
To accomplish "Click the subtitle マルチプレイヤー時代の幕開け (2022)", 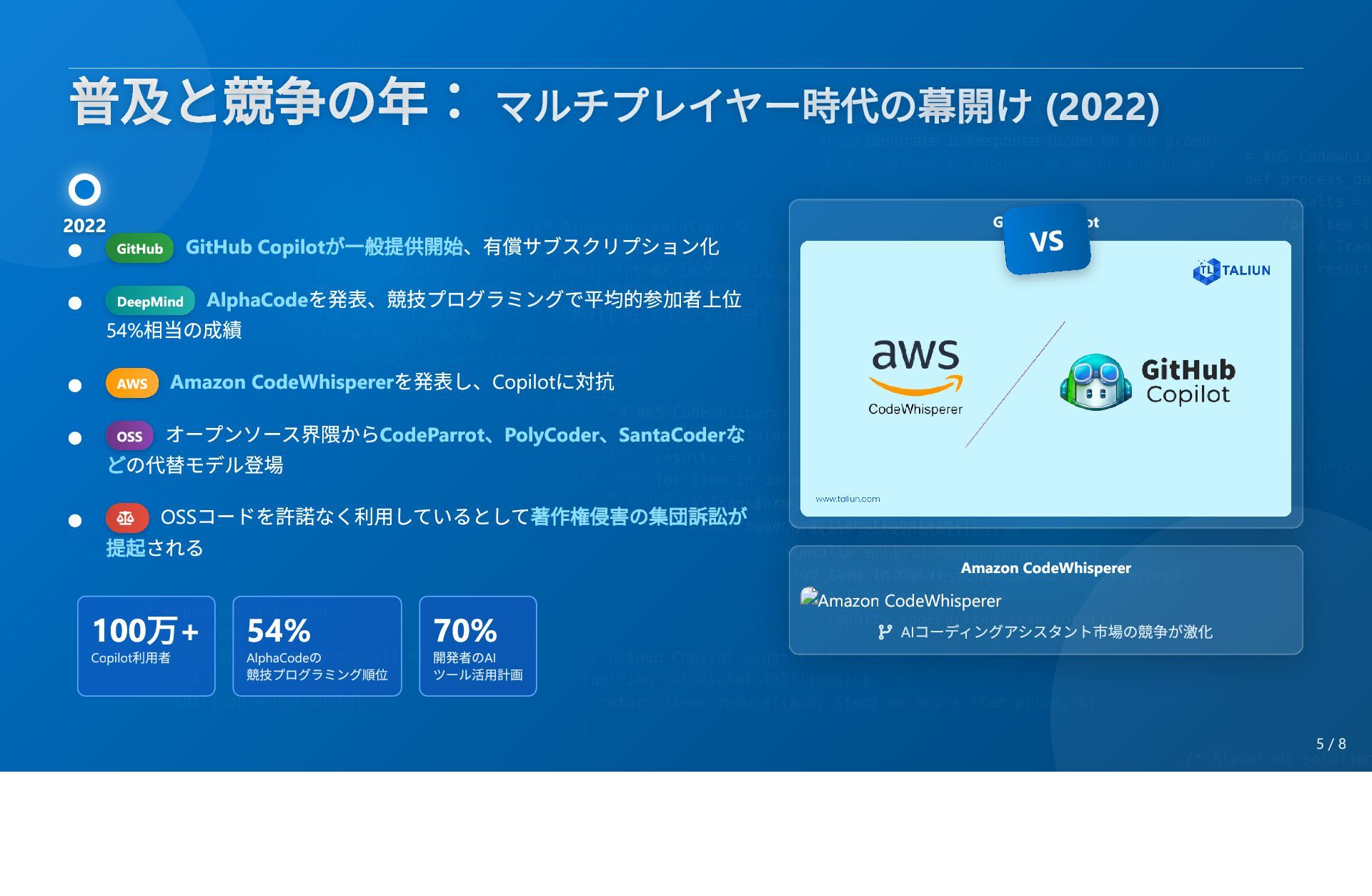I will (x=827, y=106).
